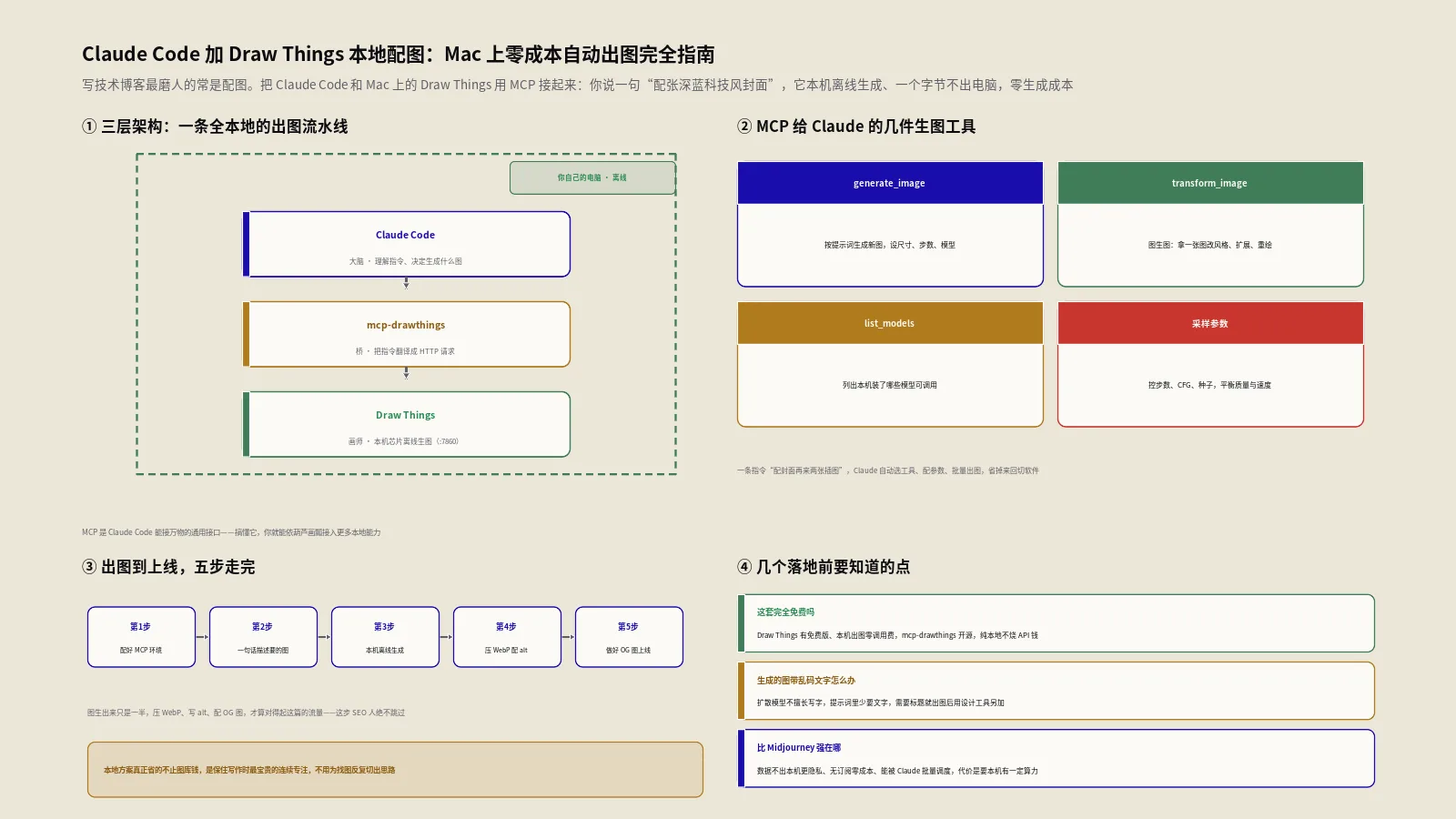
Task: Click the heading 这套完全免费吗
Action: (785, 612)
